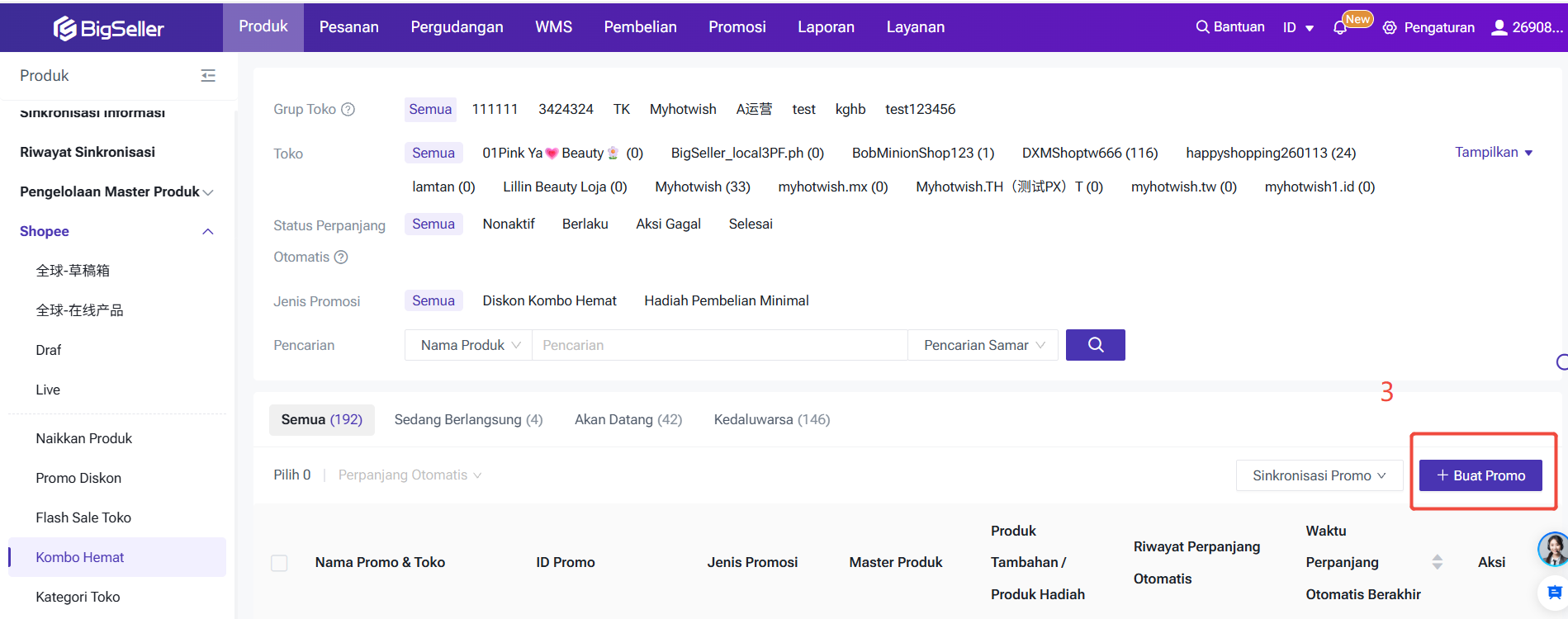Click the Grup Toko help icon
1568x619 pixels.
(x=348, y=109)
